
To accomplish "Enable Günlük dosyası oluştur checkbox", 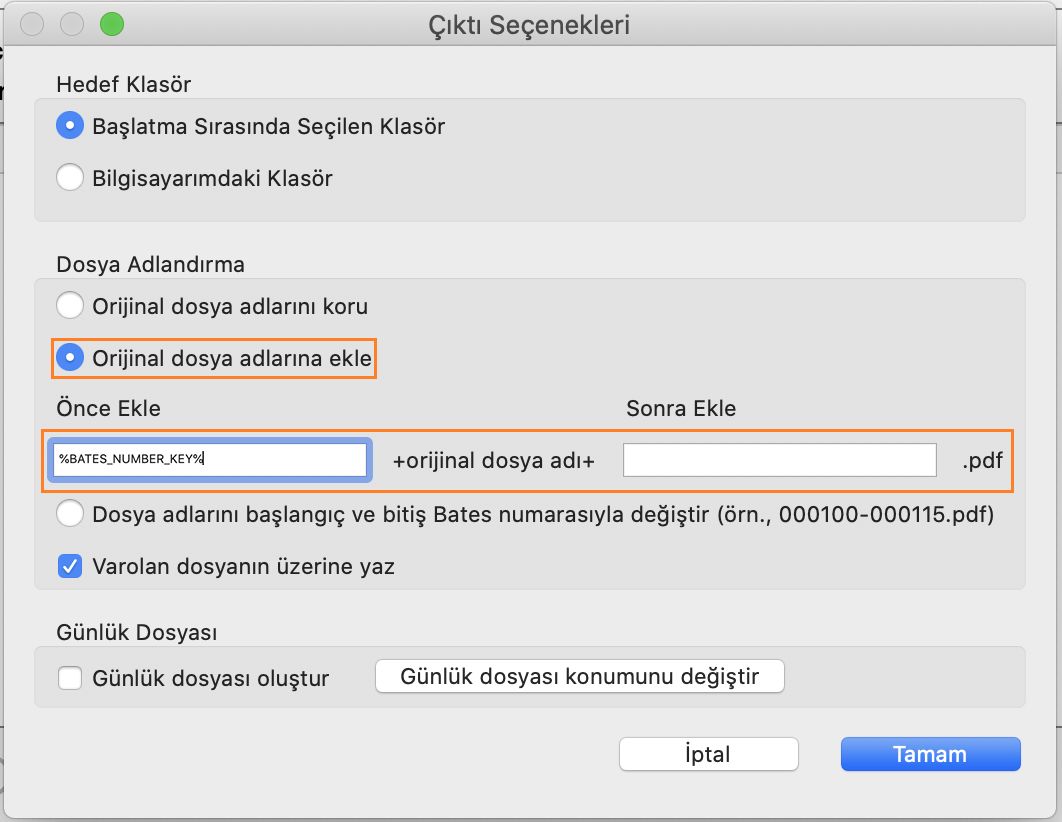I will point(70,678).
